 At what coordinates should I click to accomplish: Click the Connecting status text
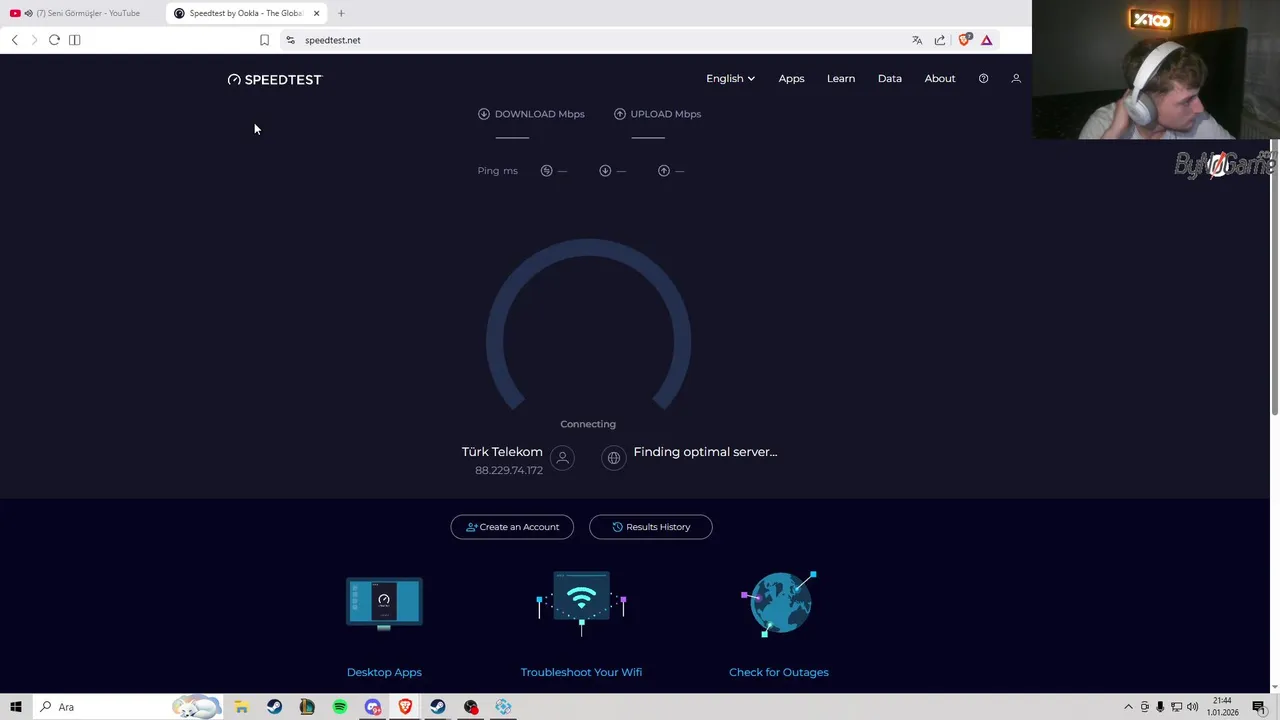pyautogui.click(x=588, y=424)
